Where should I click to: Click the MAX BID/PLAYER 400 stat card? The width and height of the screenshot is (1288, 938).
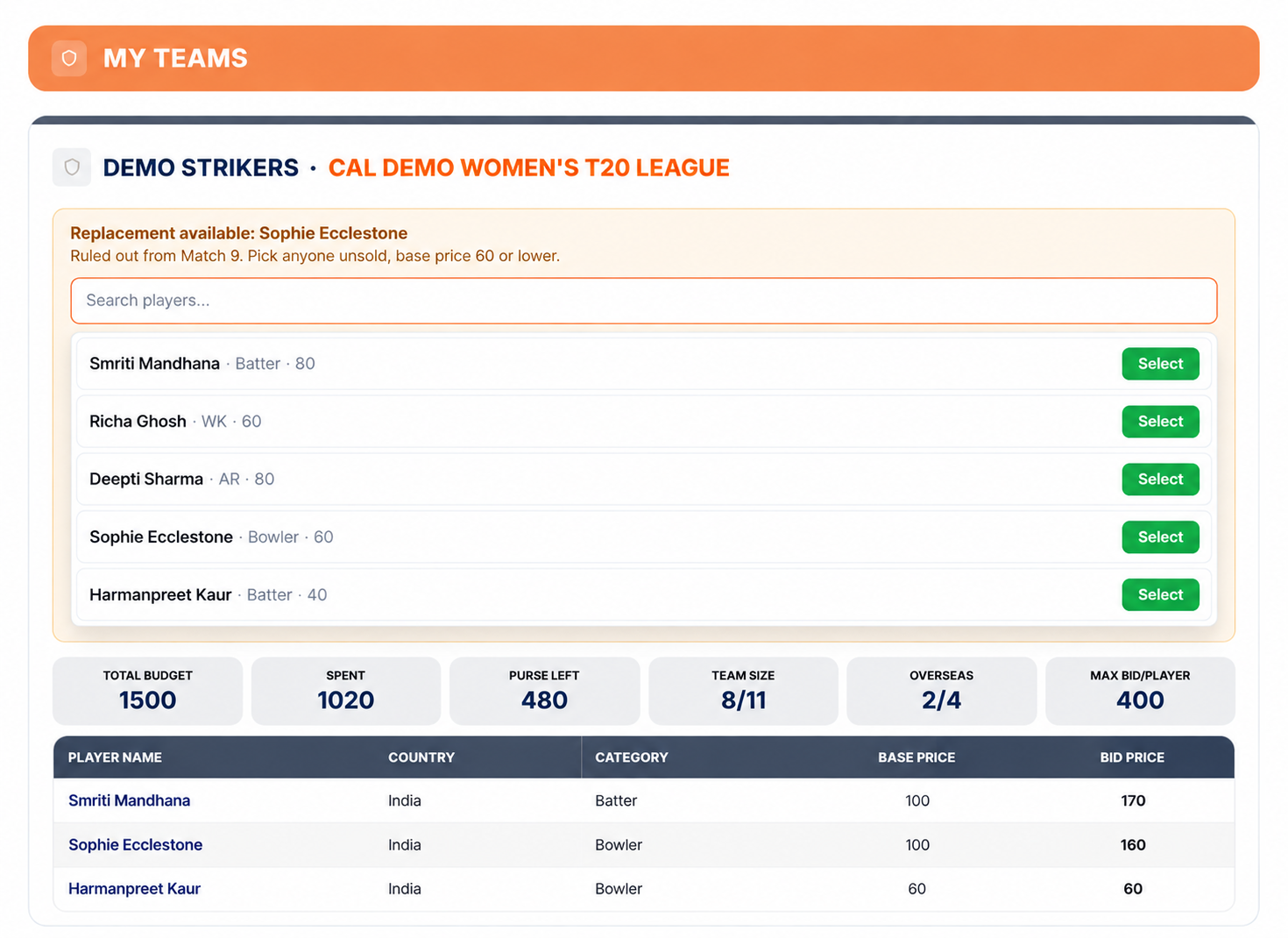1140,691
